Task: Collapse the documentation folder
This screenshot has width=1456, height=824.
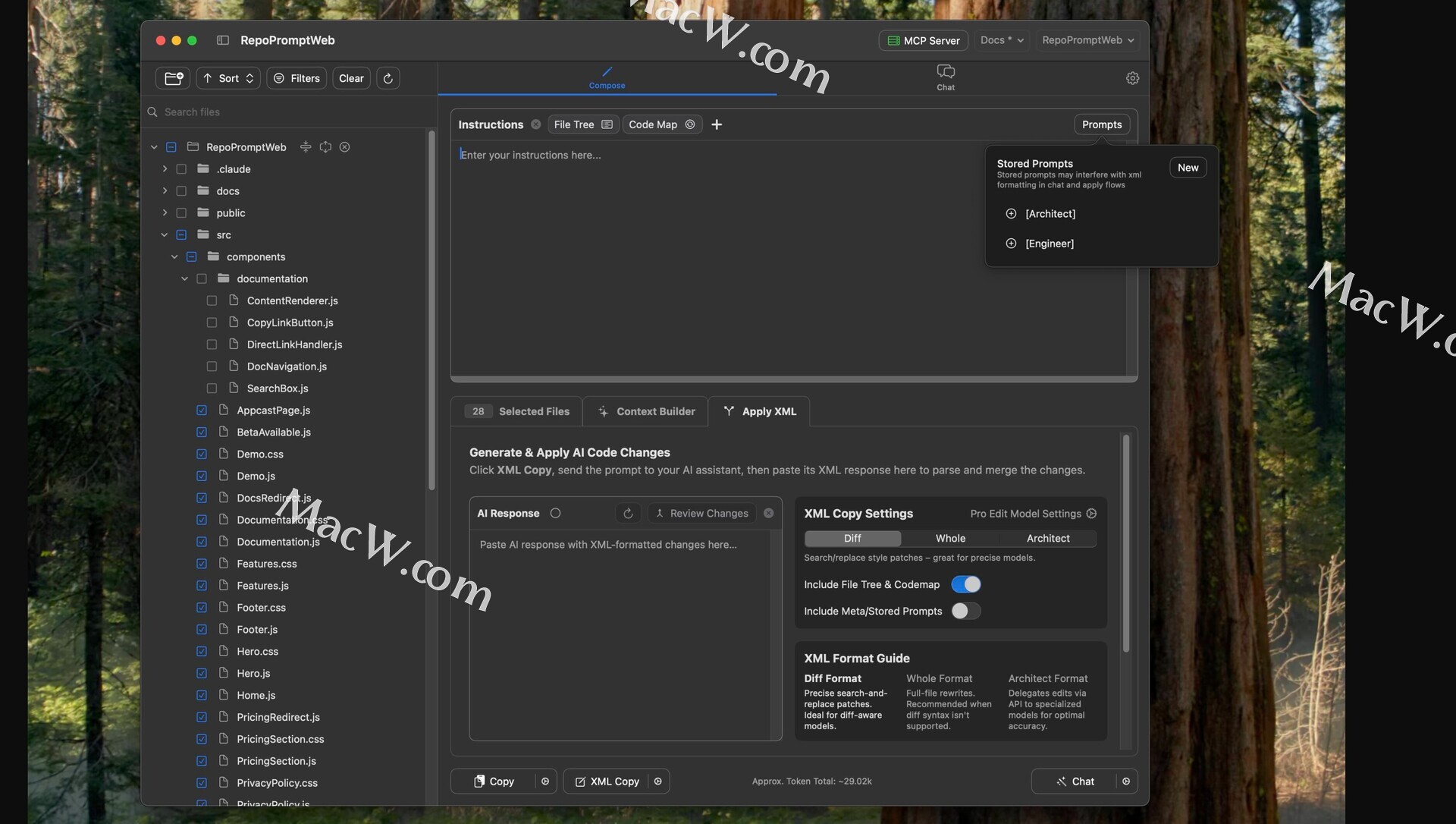Action: 184,279
